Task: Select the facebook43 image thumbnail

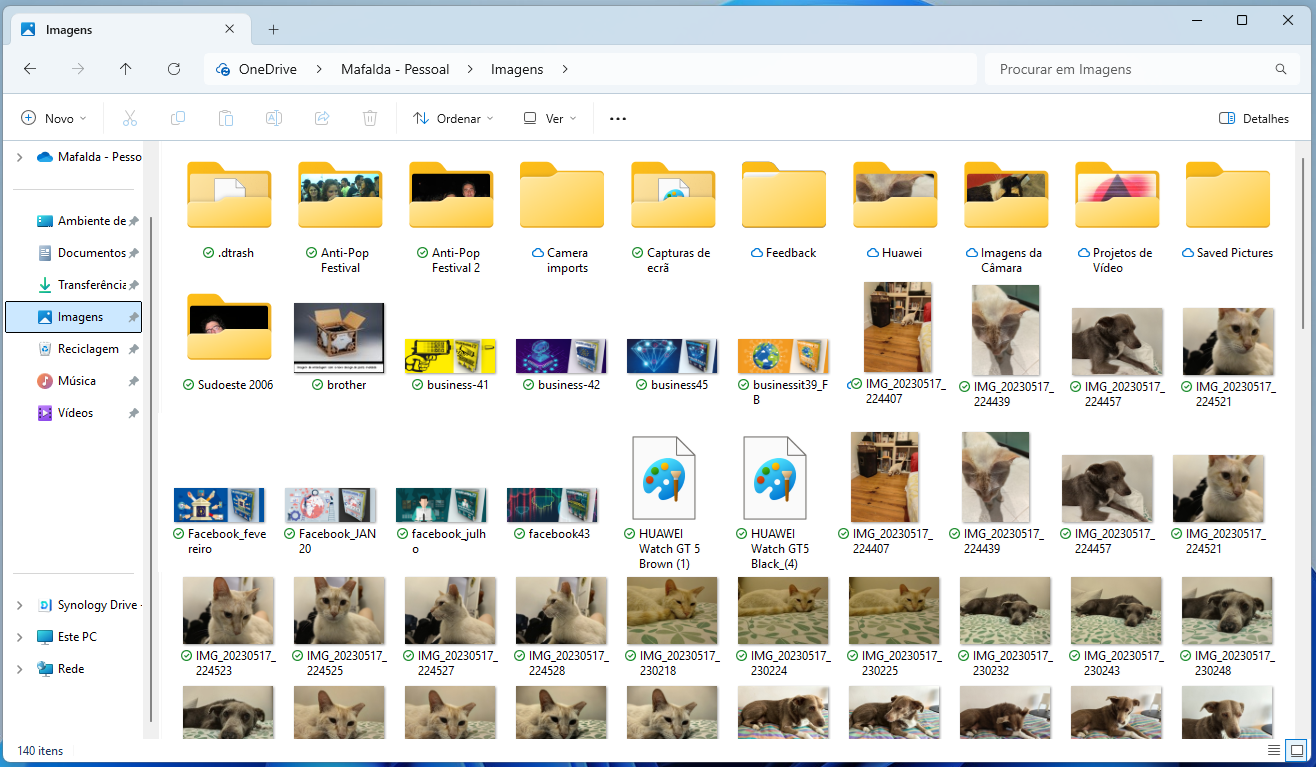Action: click(552, 505)
